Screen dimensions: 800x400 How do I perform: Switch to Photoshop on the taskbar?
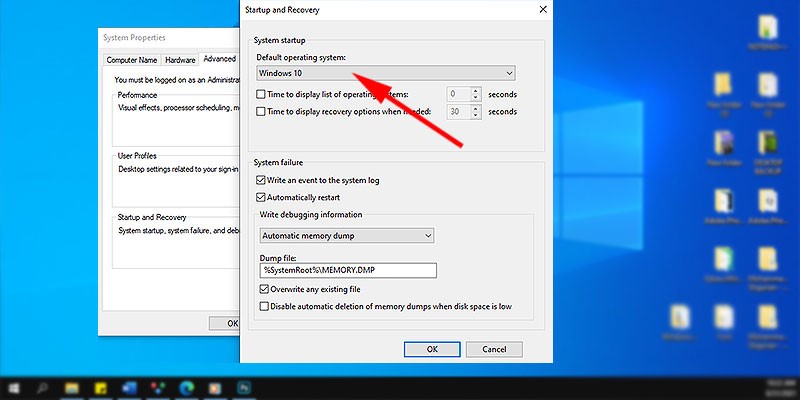[x=244, y=389]
